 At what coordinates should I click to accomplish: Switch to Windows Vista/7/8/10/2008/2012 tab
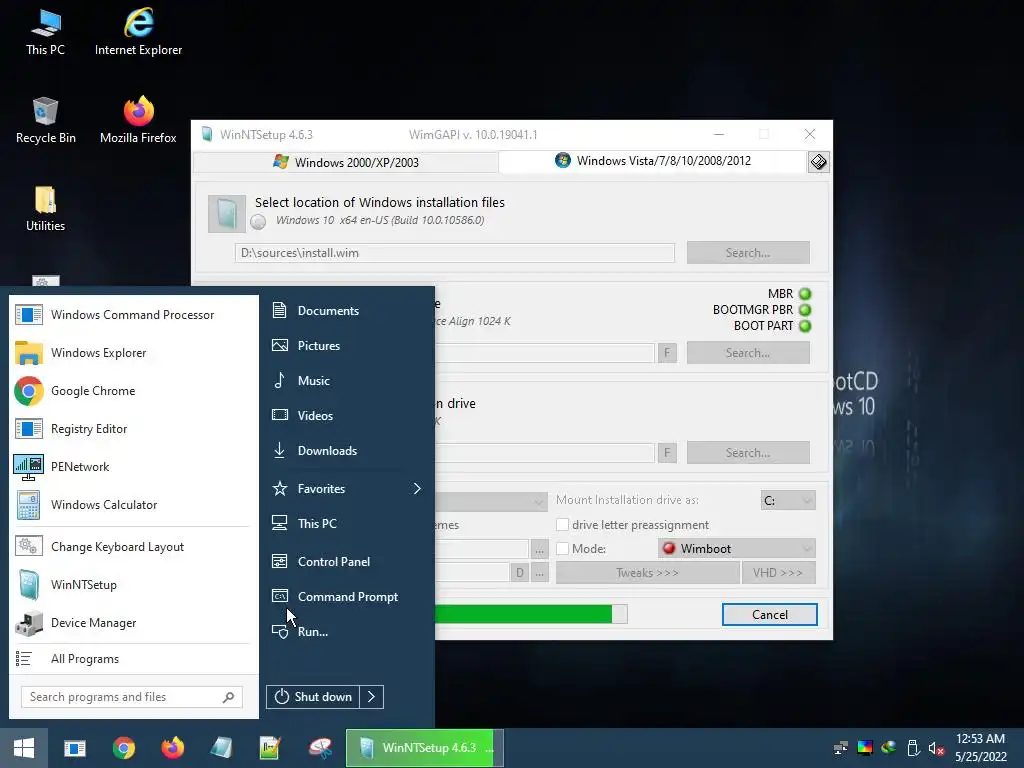(x=652, y=161)
